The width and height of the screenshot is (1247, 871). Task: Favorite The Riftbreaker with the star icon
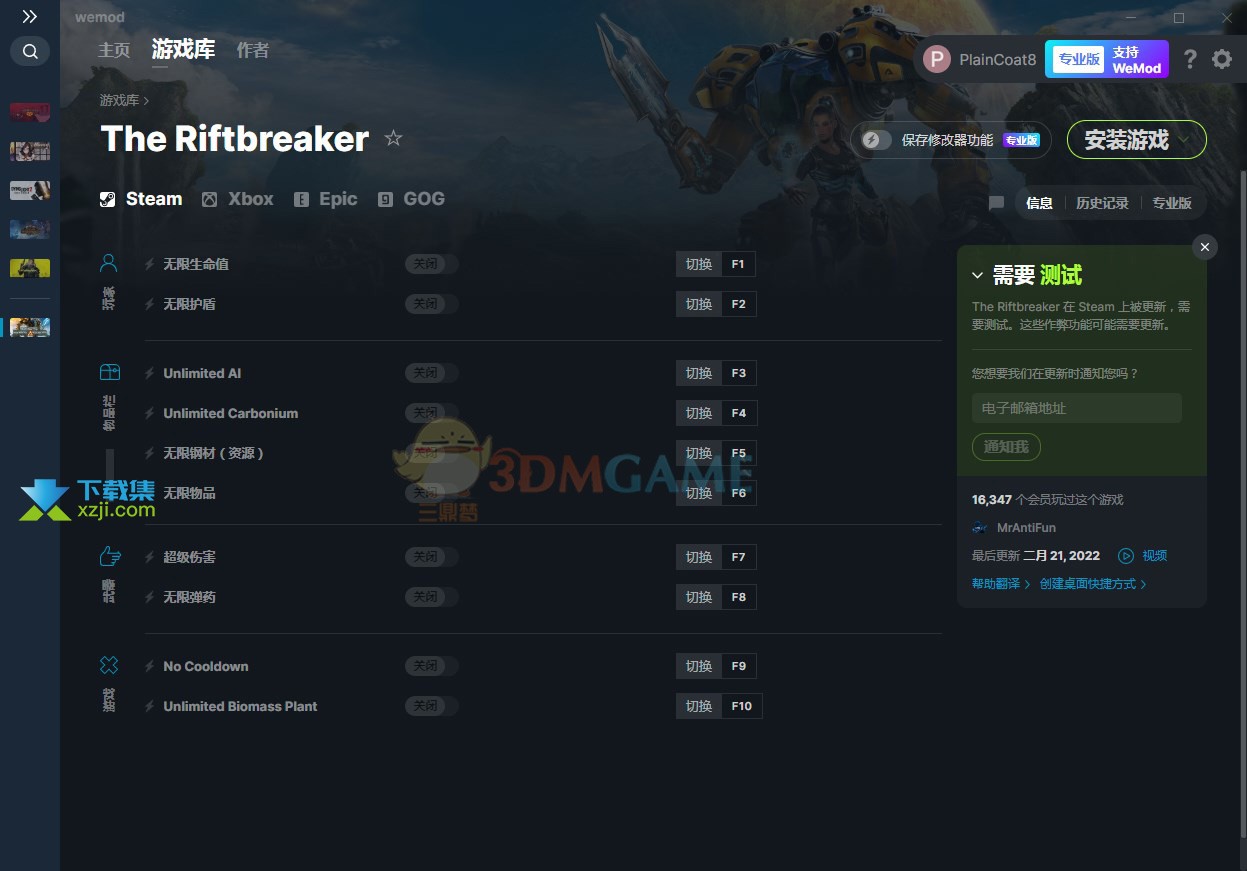[393, 138]
